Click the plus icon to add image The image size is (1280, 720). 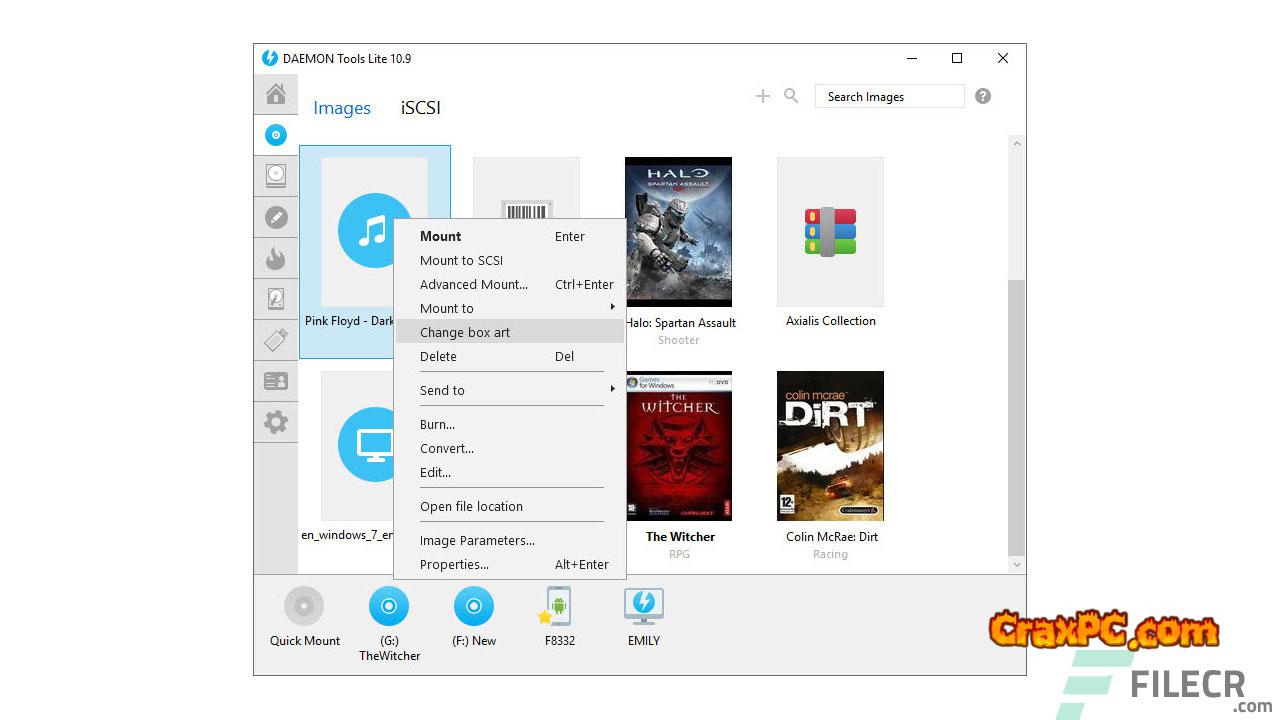pyautogui.click(x=763, y=96)
